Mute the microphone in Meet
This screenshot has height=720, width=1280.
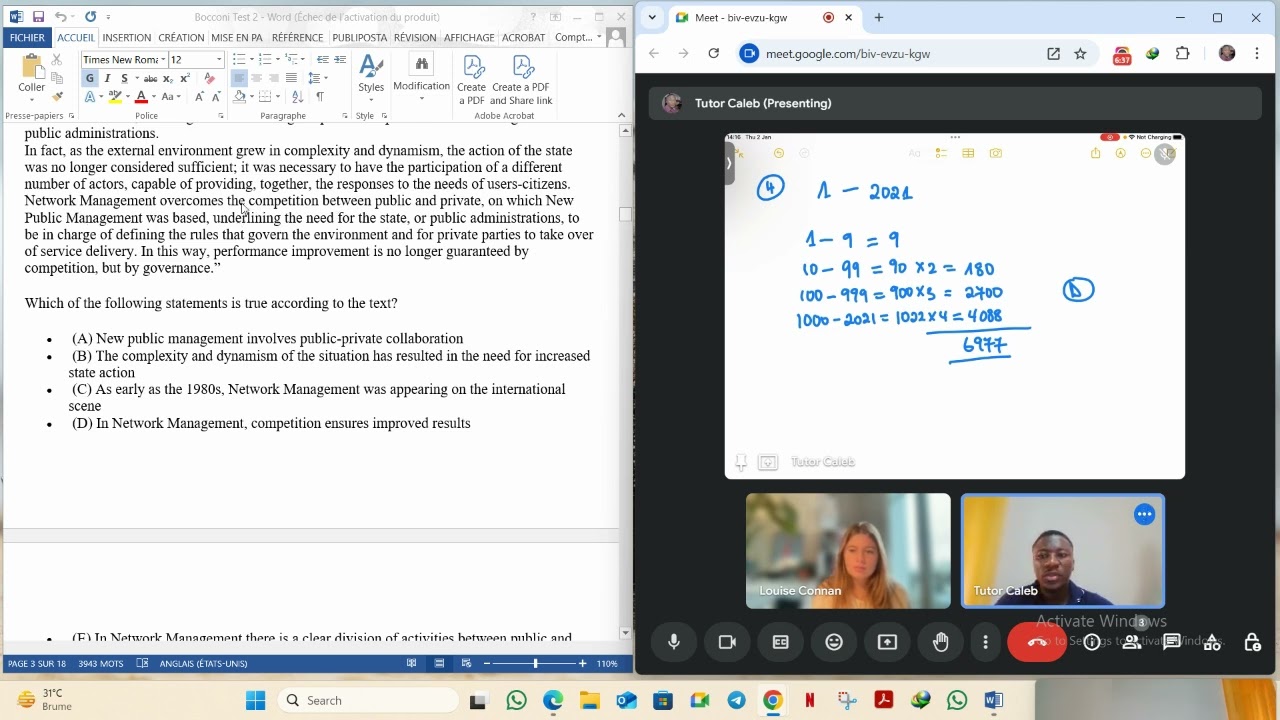tap(674, 642)
